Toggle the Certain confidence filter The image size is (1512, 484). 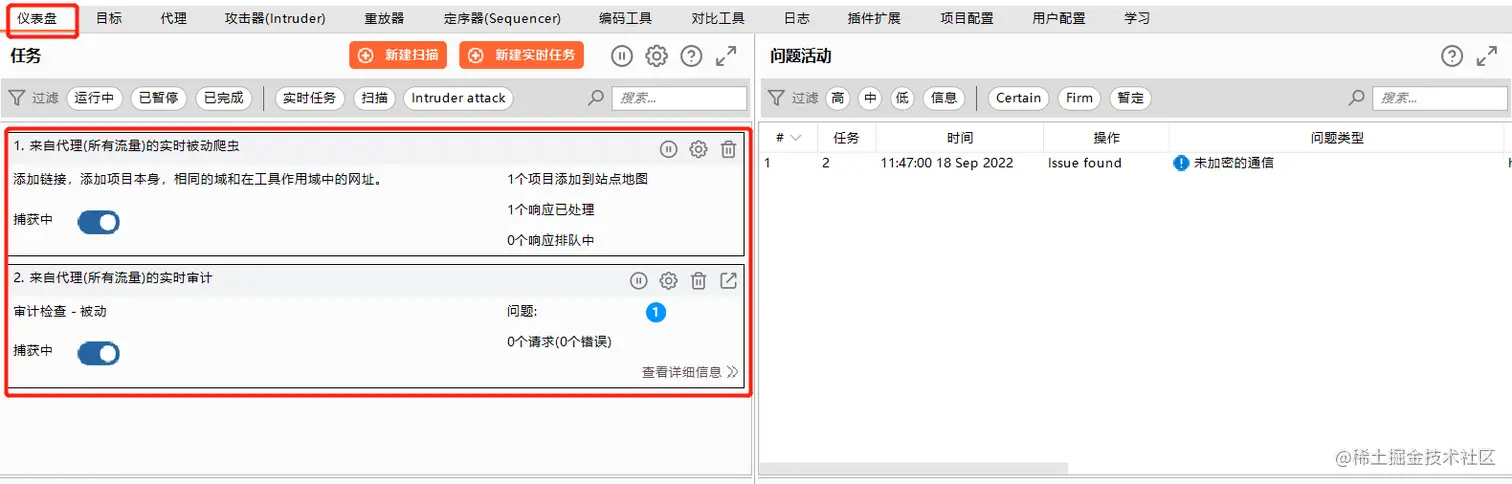tap(1019, 98)
